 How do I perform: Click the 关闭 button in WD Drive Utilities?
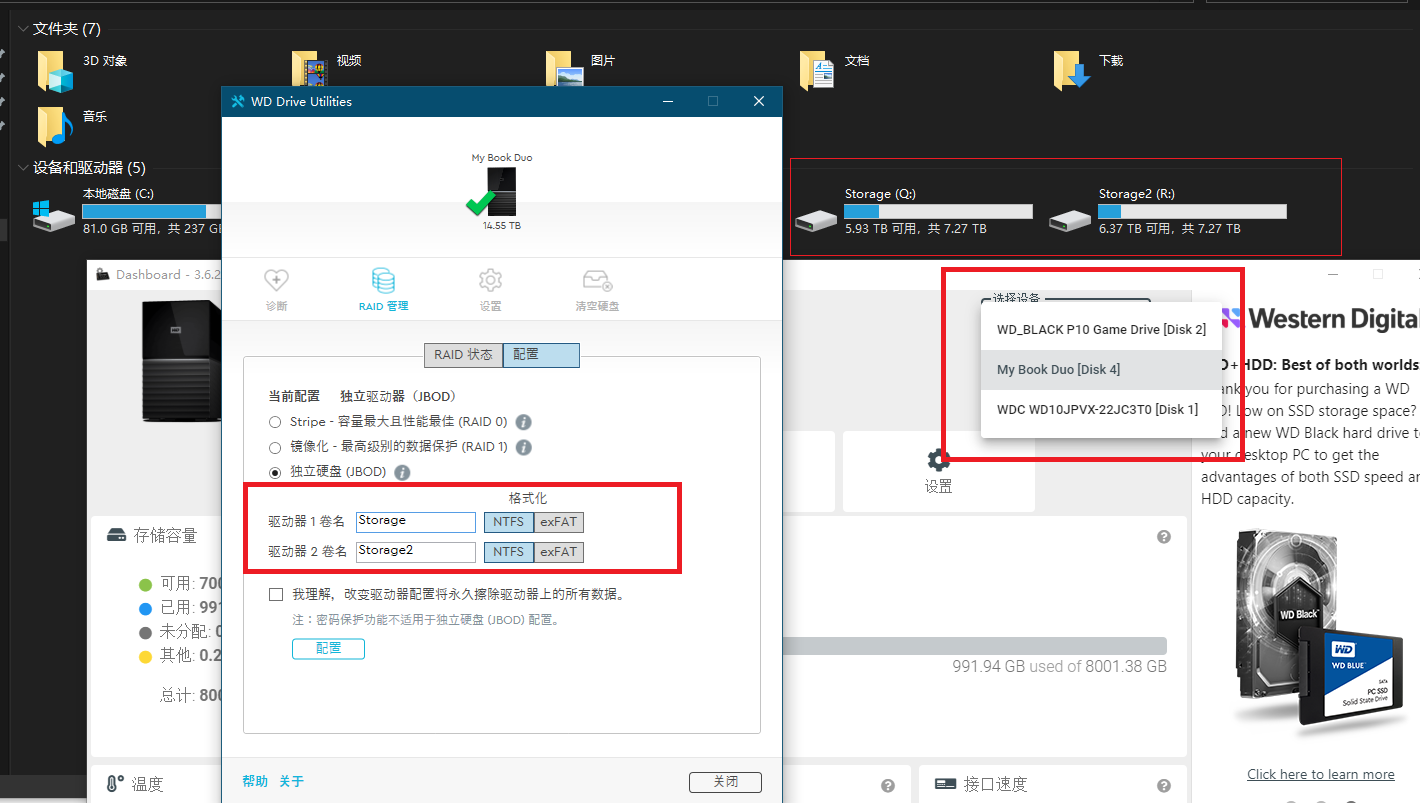click(x=725, y=782)
